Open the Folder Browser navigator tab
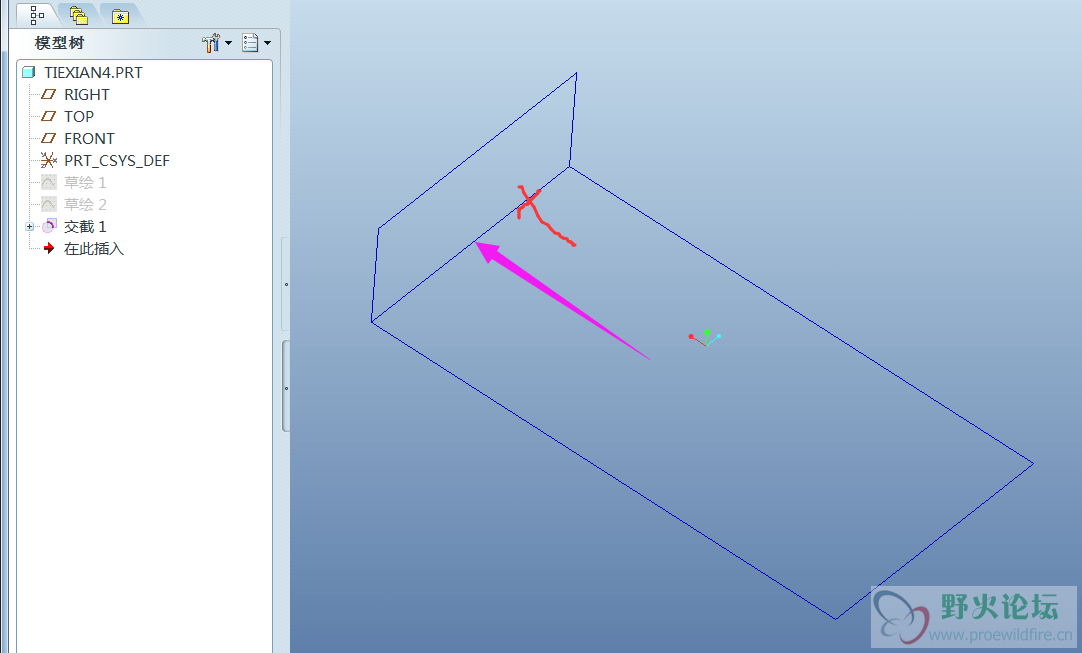This screenshot has height=653, width=1082. [x=79, y=15]
